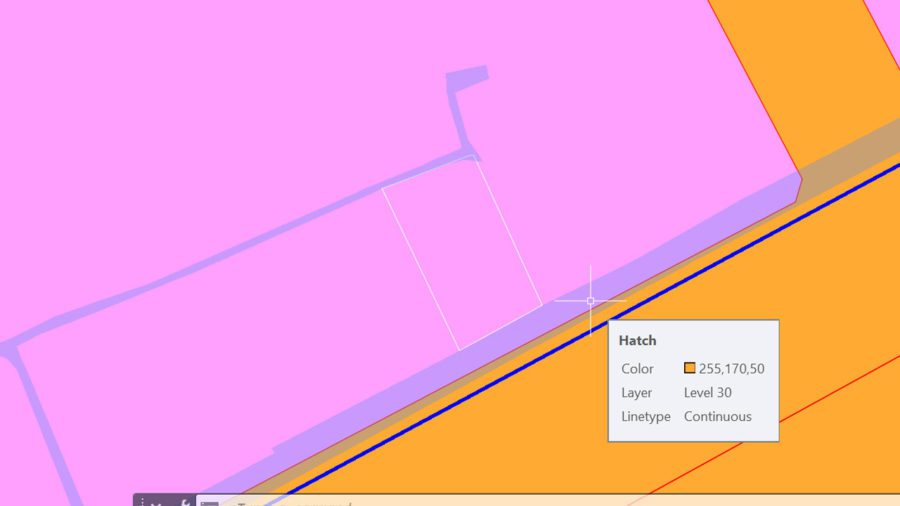Close the command line bar

tap(156, 504)
